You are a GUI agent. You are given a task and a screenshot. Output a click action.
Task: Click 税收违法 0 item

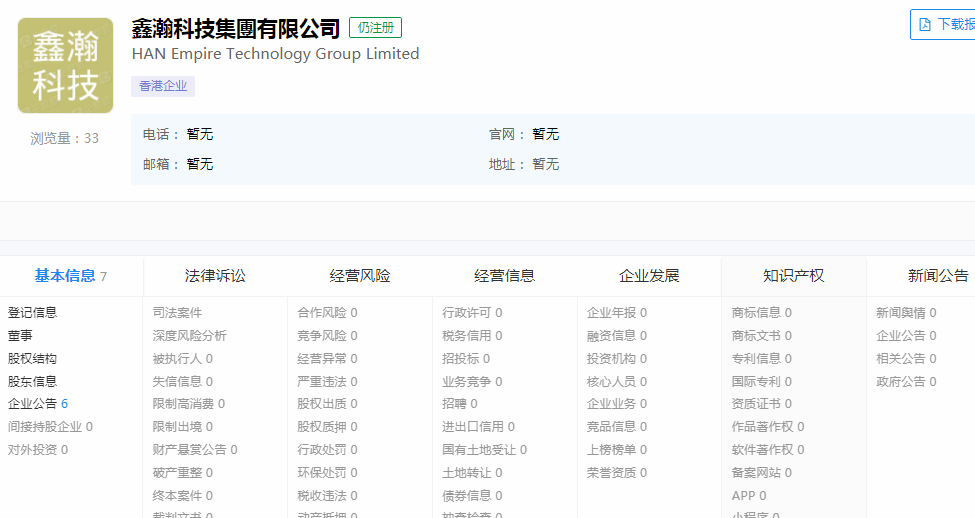[328, 496]
